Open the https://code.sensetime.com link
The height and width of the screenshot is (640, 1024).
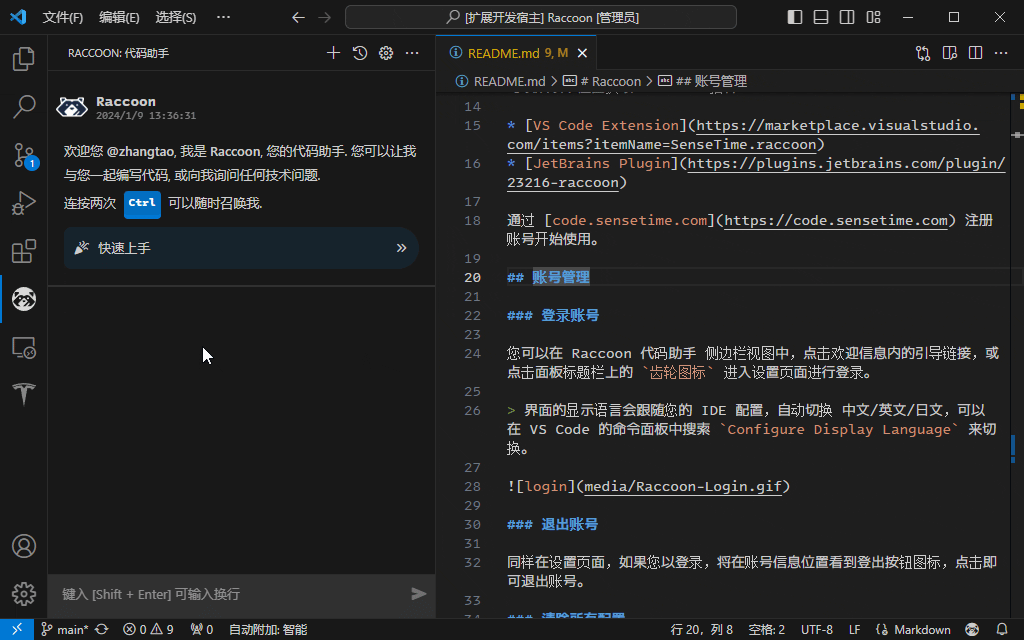tap(836, 220)
